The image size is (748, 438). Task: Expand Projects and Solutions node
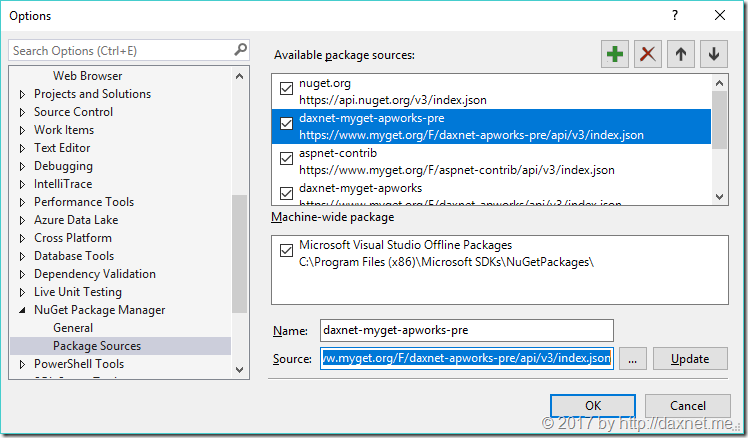pyautogui.click(x=22, y=94)
